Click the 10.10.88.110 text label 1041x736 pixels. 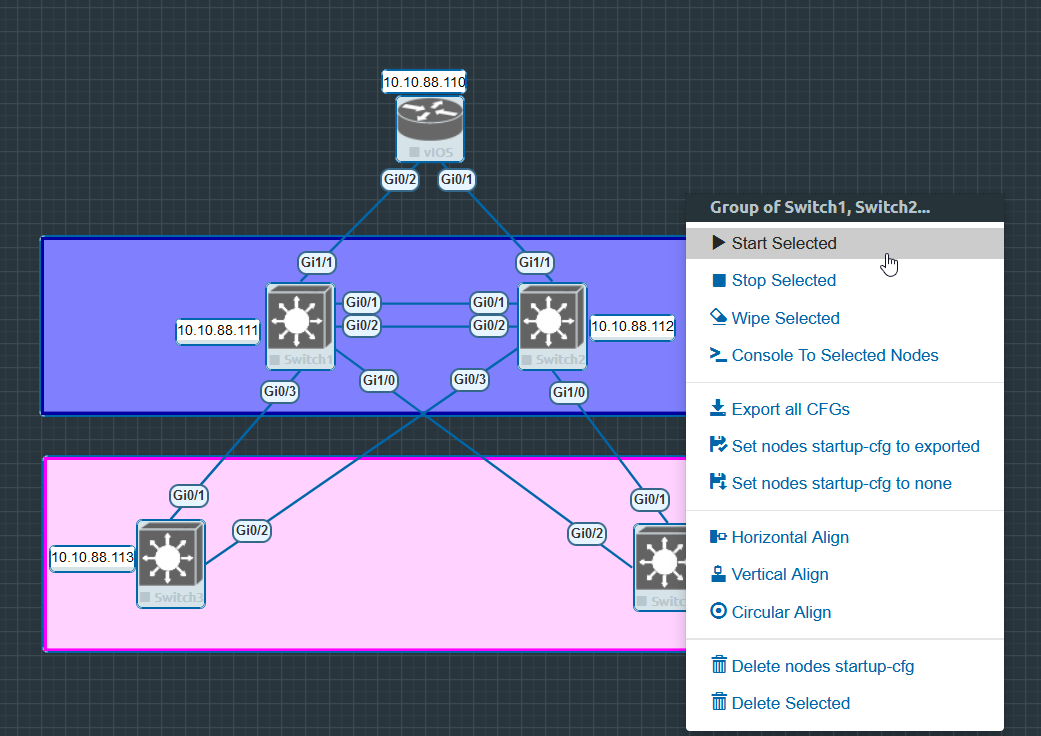pos(424,82)
